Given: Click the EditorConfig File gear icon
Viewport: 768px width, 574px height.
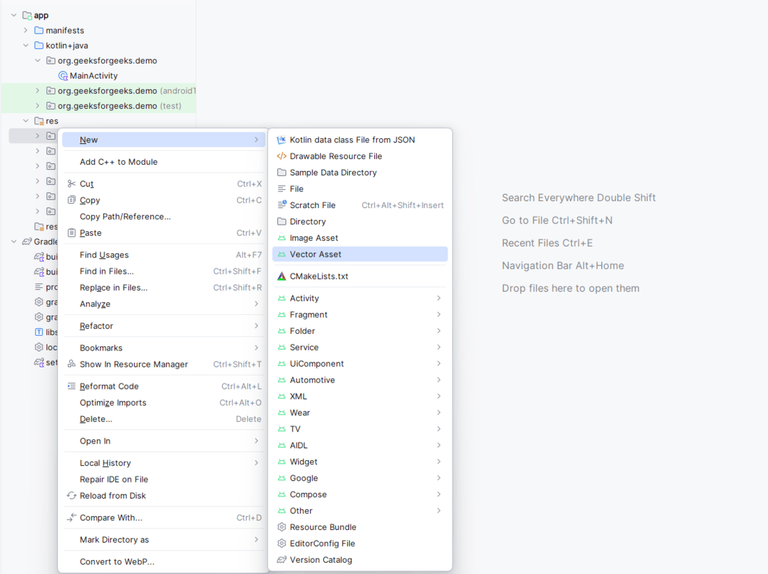Looking at the screenshot, I should point(281,543).
